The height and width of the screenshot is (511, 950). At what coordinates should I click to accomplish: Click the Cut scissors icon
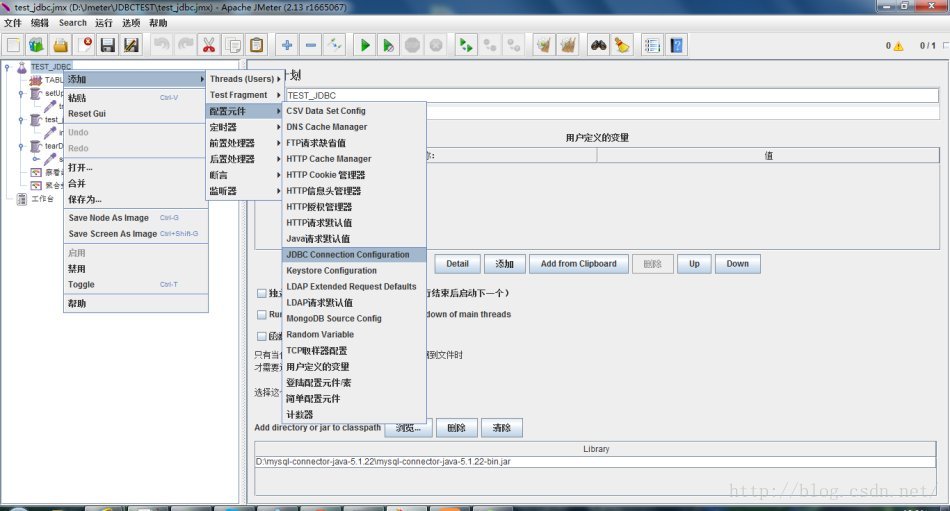pos(209,45)
